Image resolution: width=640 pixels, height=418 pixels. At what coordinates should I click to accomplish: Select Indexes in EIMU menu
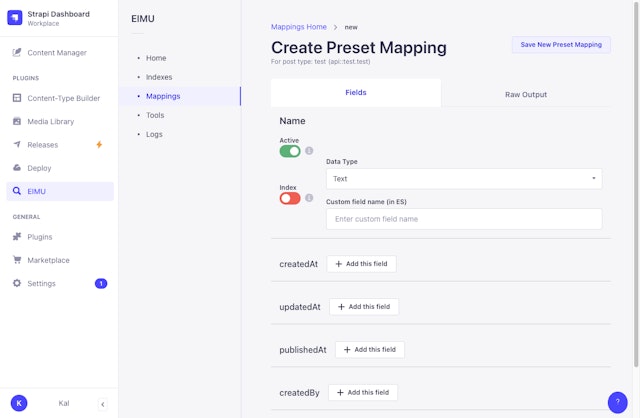click(x=159, y=77)
